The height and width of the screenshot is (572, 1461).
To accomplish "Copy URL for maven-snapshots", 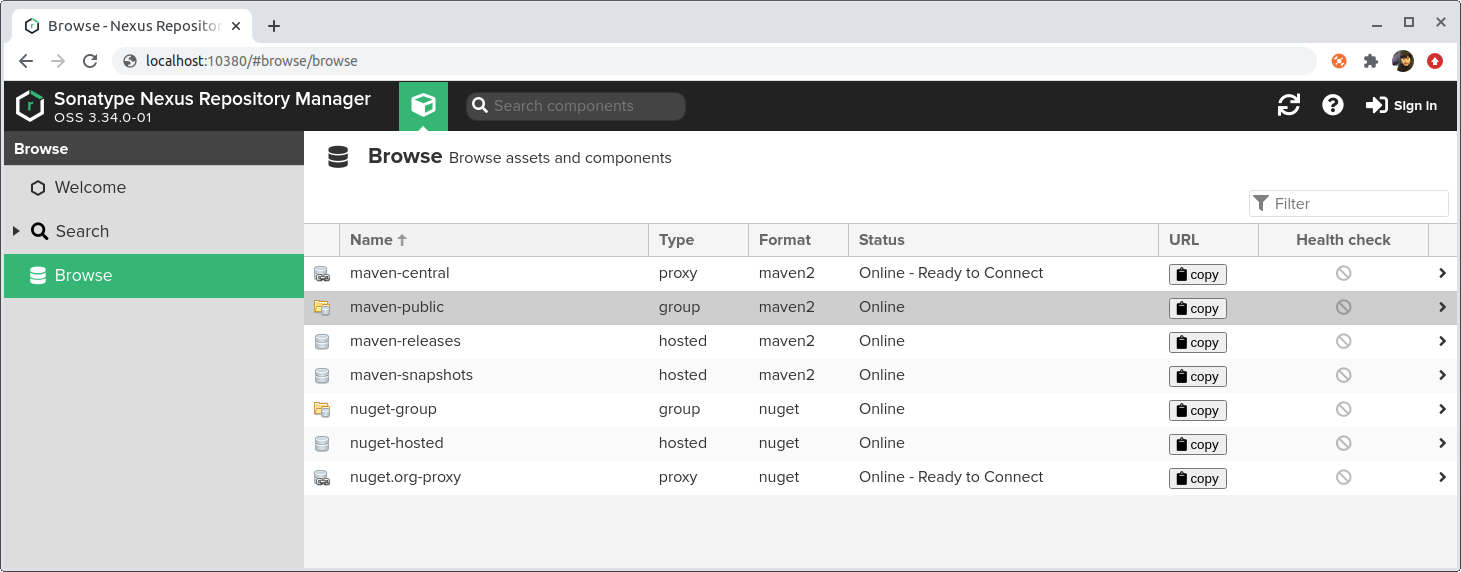I will pos(1197,376).
